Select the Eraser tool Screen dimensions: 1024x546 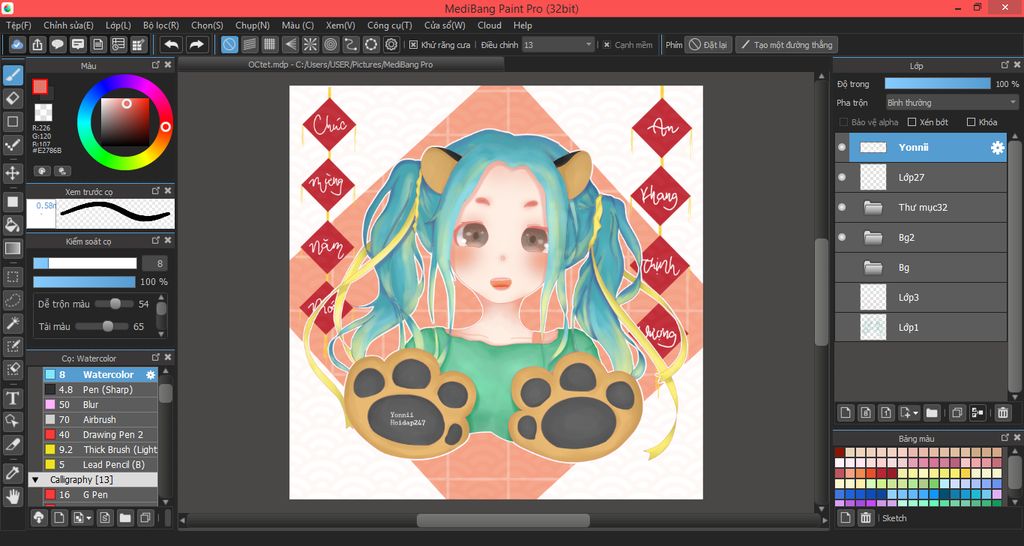[x=12, y=99]
